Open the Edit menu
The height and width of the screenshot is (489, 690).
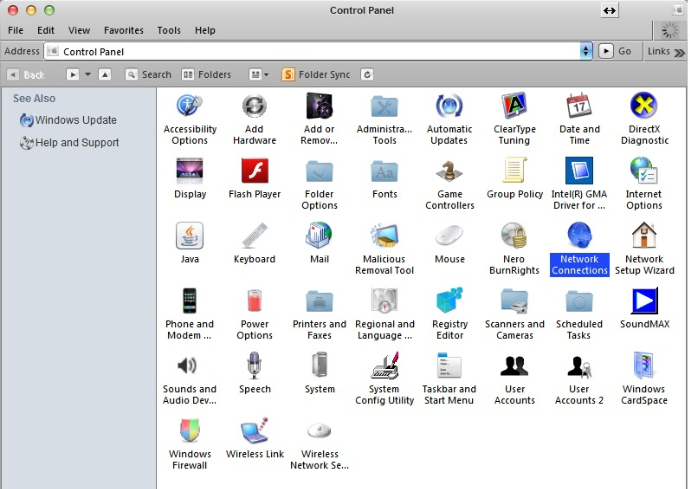click(x=45, y=30)
